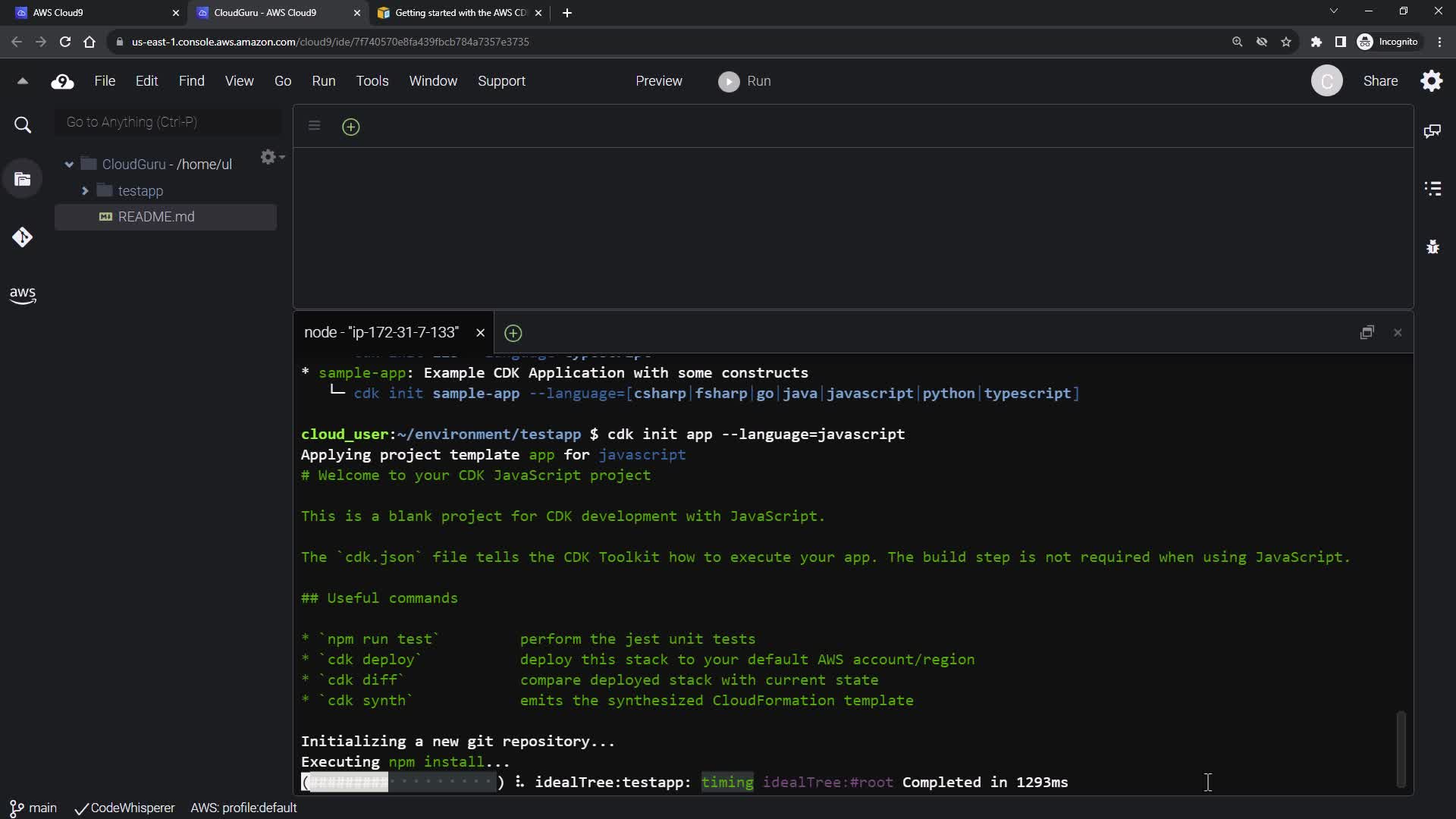Viewport: 1456px width, 819px height.
Task: Open the Debugger bug icon
Action: (x=1432, y=246)
